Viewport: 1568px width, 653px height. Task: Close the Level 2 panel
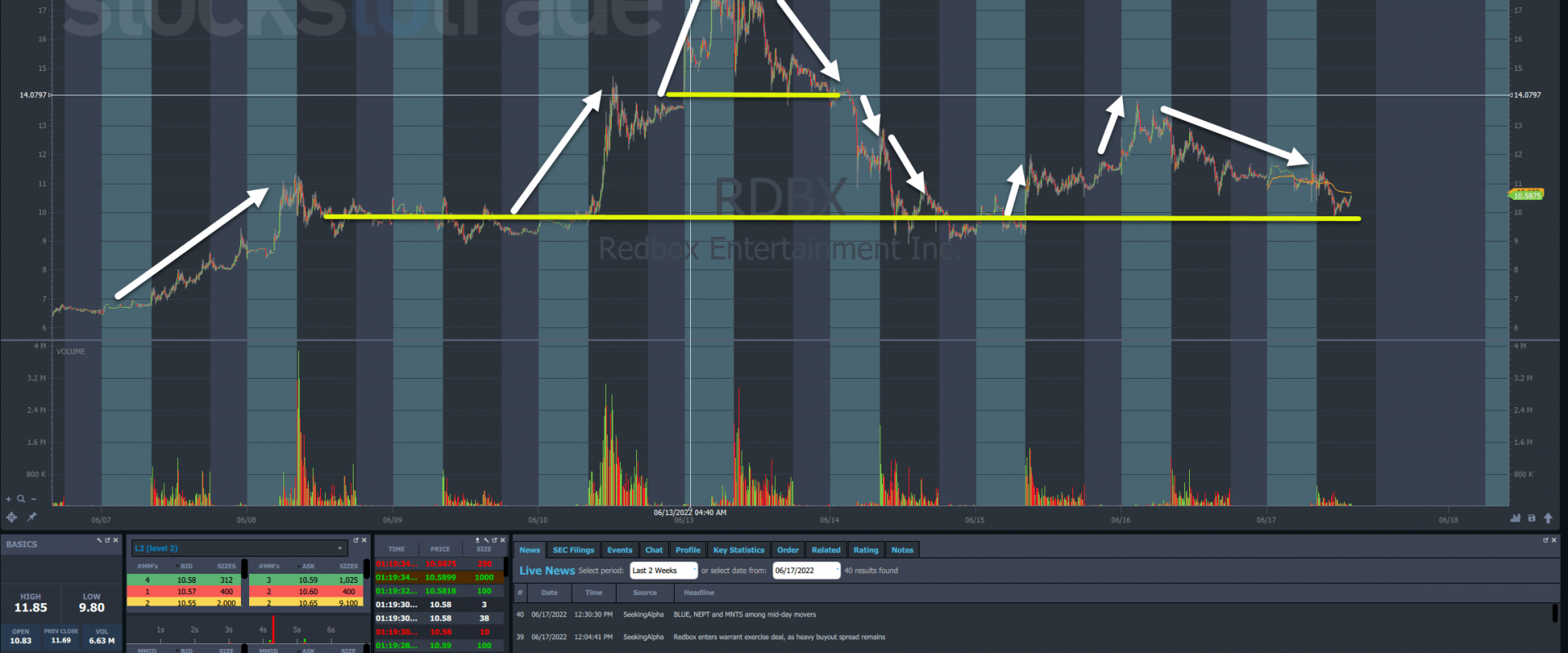(364, 540)
